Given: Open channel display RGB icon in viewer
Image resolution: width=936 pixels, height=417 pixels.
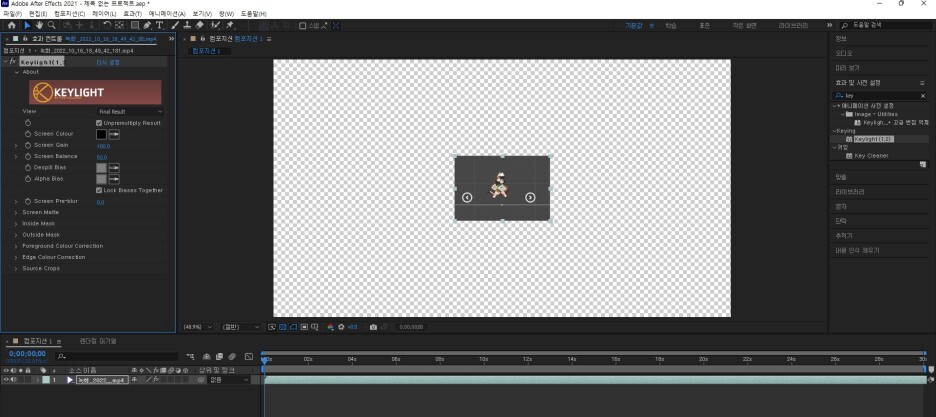Looking at the screenshot, I should (x=330, y=327).
